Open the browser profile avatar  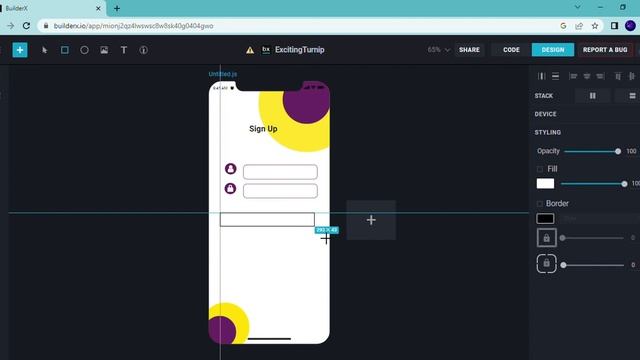(630, 26)
